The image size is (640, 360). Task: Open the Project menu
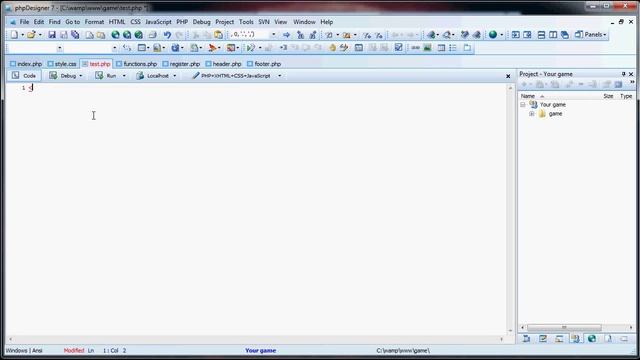coord(224,22)
